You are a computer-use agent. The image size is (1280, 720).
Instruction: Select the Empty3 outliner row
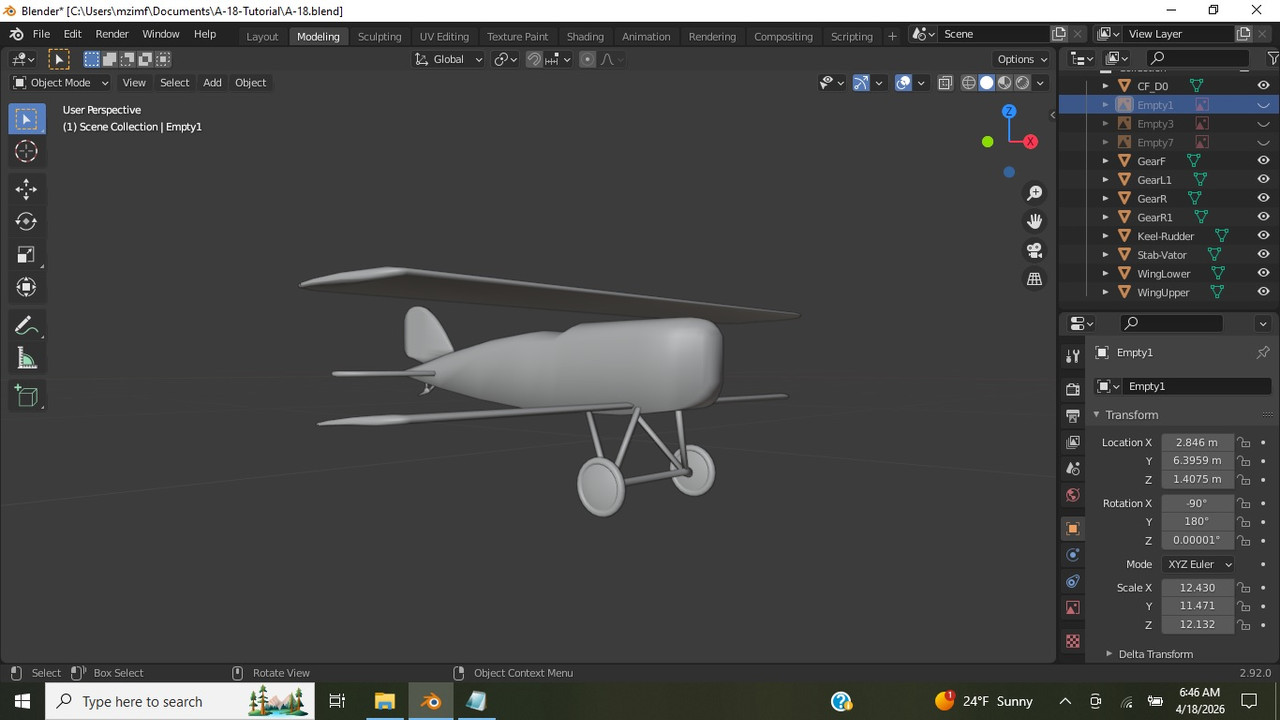[x=1169, y=124]
